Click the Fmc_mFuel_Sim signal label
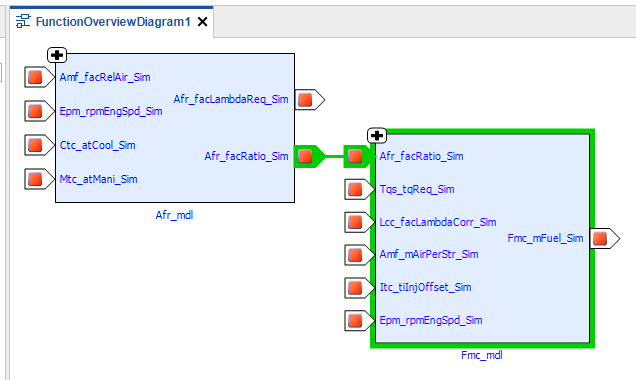 pyautogui.click(x=545, y=238)
